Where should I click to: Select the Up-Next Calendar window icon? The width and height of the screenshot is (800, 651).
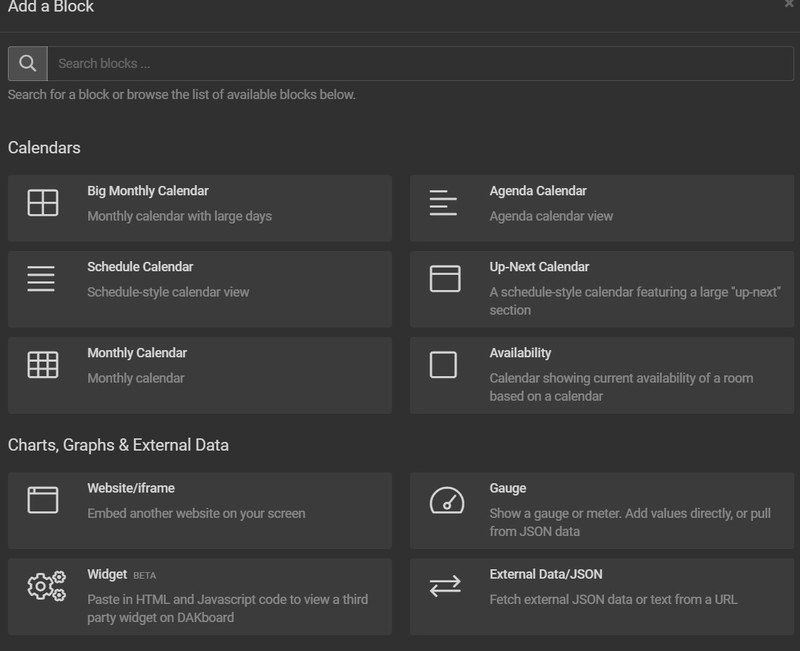tap(445, 279)
